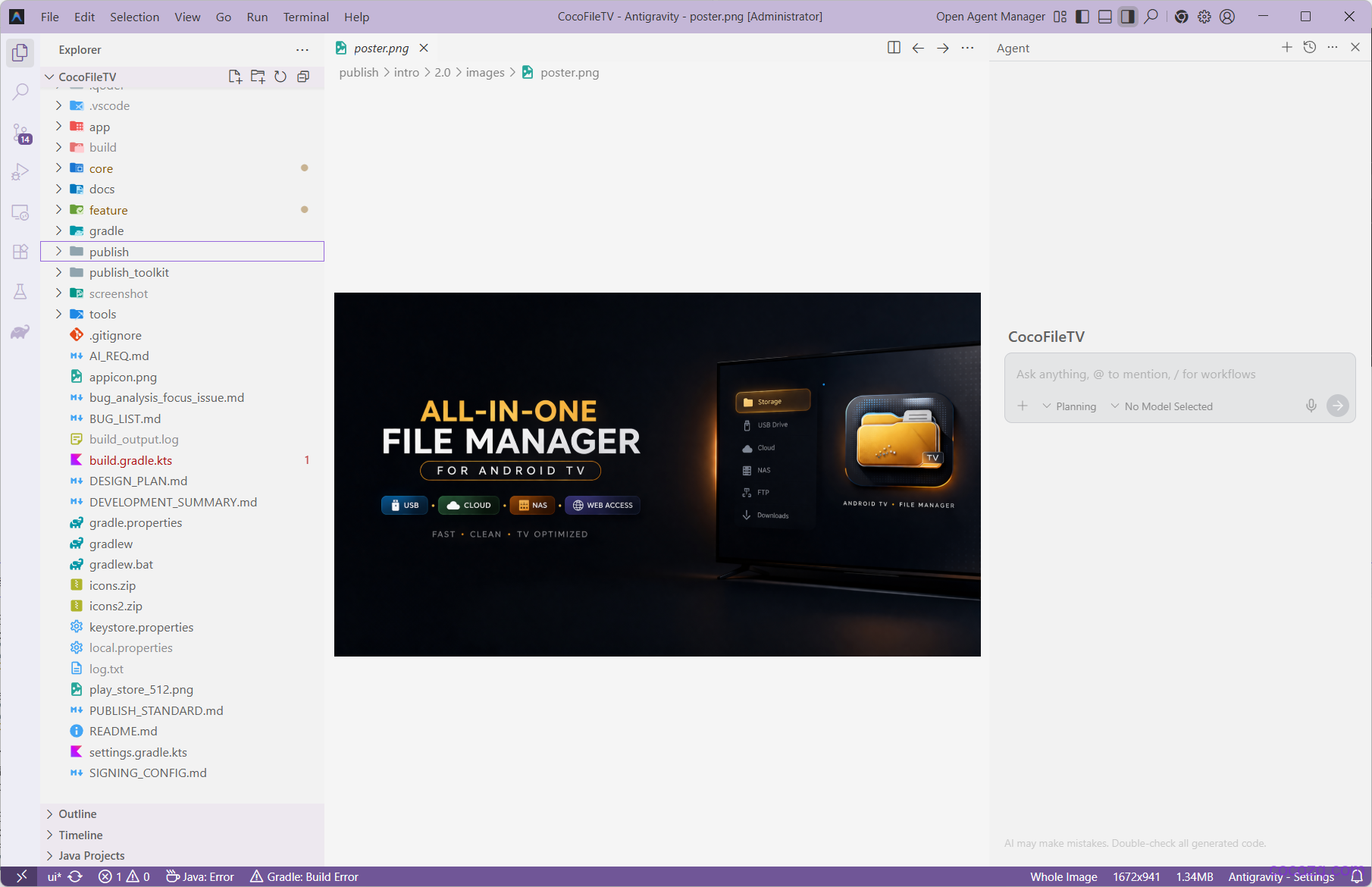Open notifications bell in status bar
Screen dimensions: 1372x887
[1357, 876]
